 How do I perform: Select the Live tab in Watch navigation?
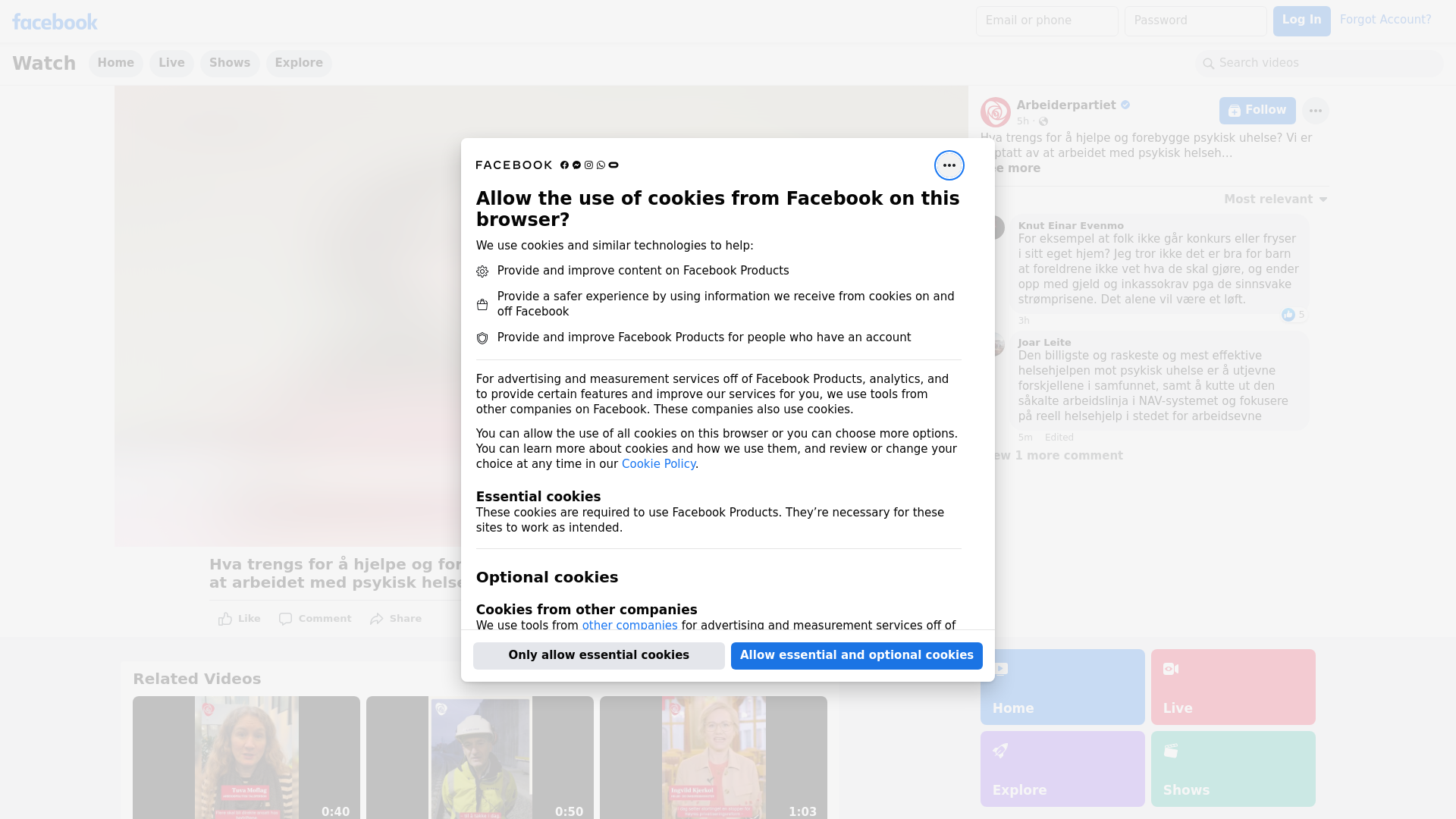coord(171,63)
